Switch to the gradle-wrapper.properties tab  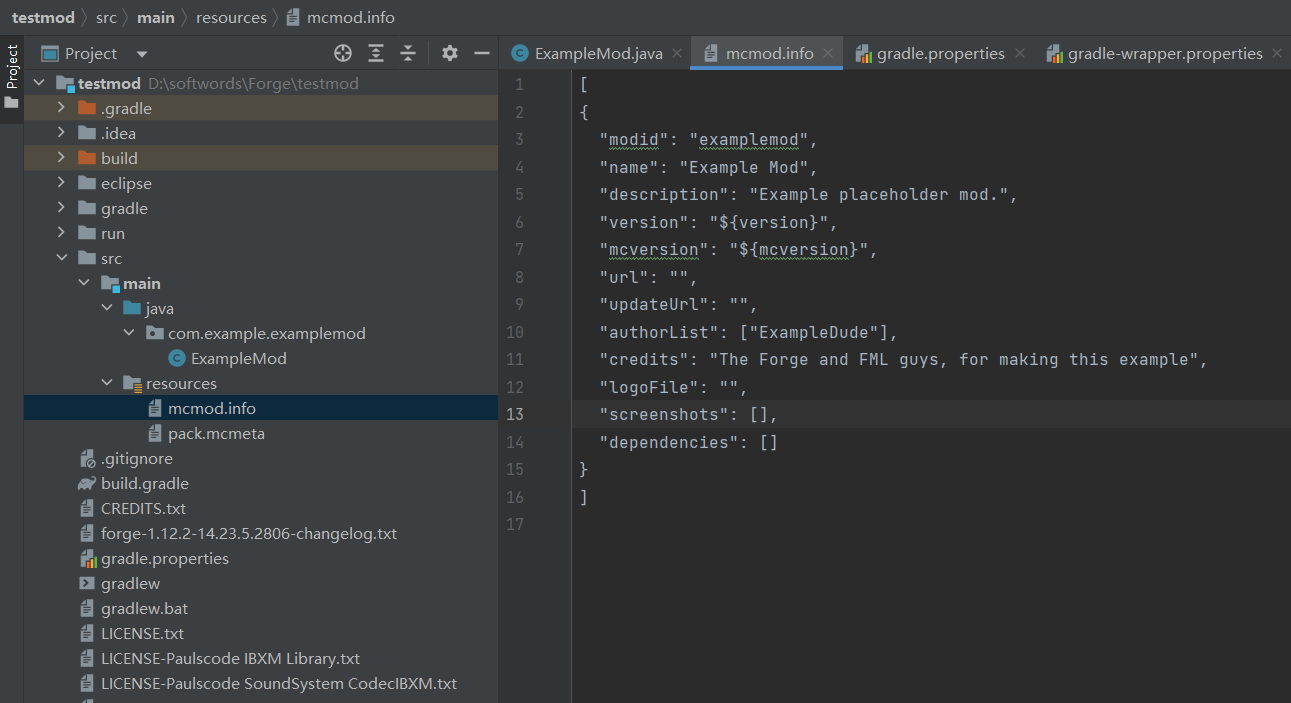1164,54
